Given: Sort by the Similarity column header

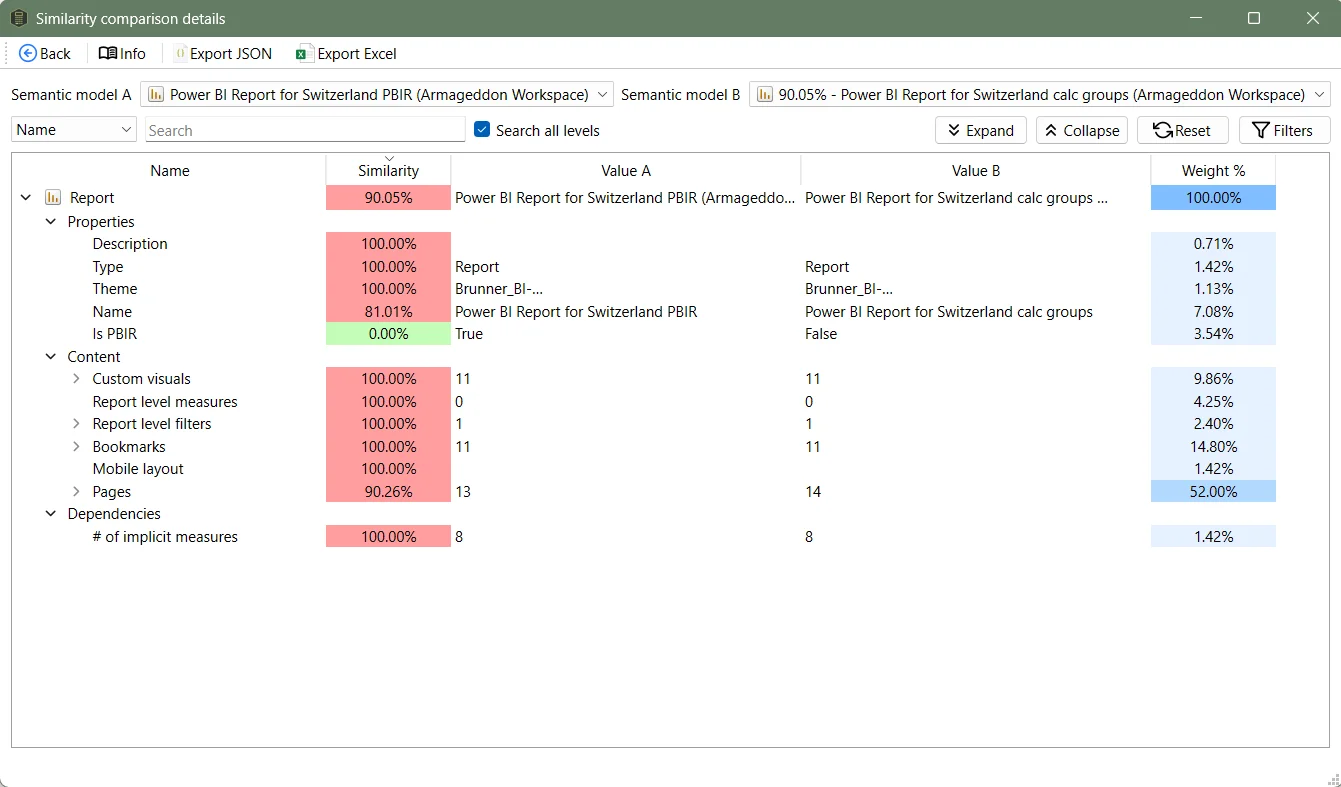Looking at the screenshot, I should [388, 170].
